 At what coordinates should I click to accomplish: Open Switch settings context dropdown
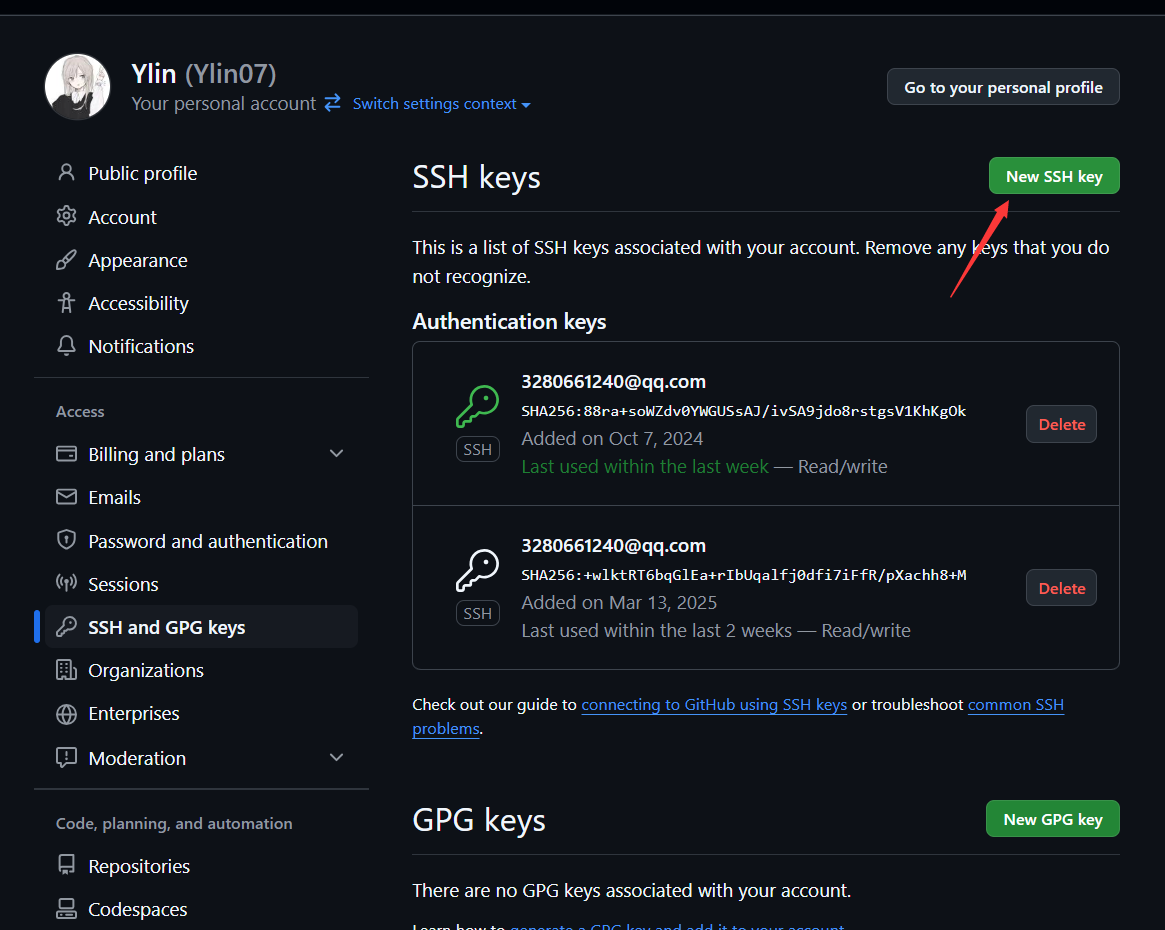[441, 104]
